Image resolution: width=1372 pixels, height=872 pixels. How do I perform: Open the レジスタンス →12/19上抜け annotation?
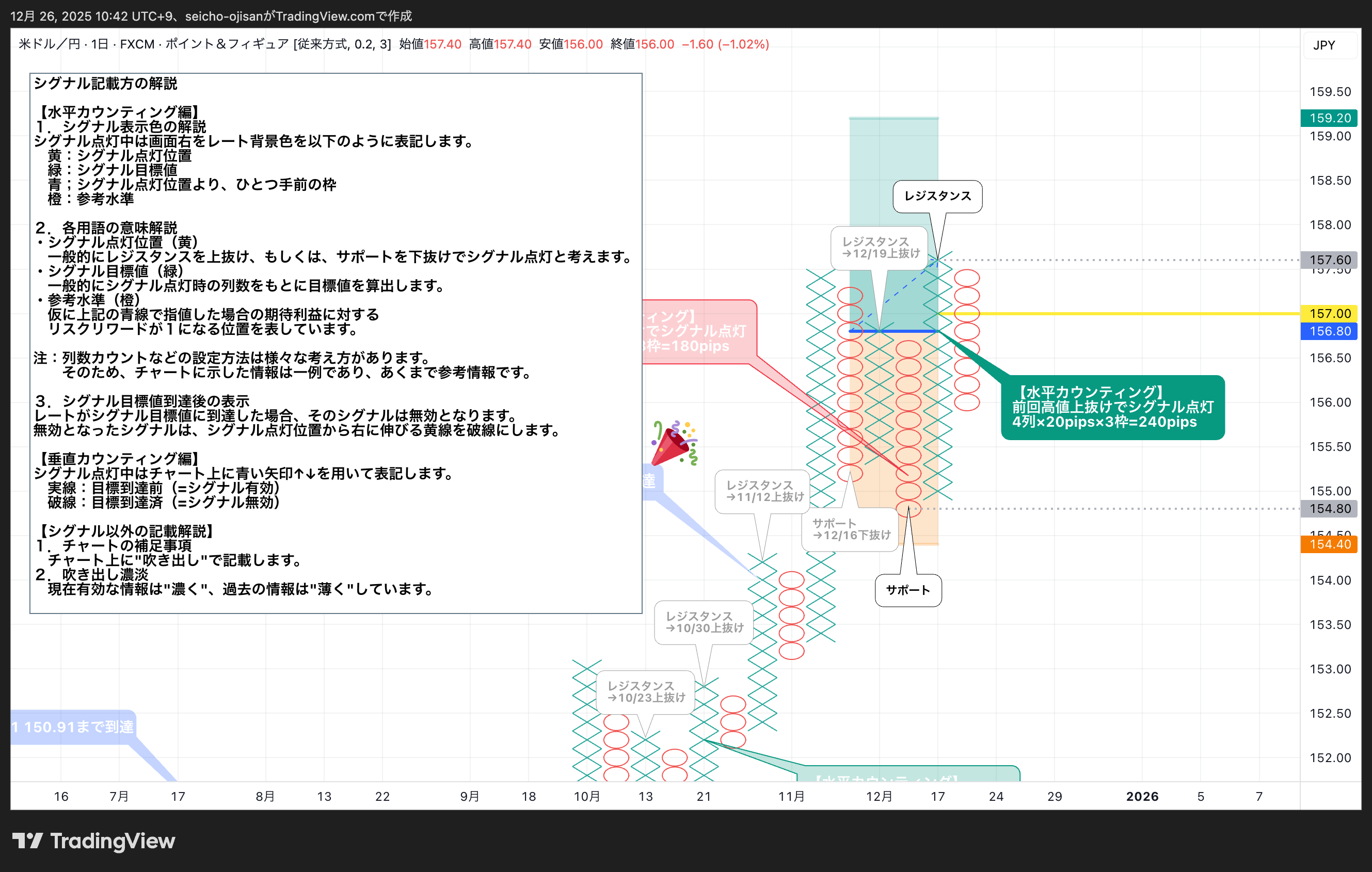tap(879, 248)
